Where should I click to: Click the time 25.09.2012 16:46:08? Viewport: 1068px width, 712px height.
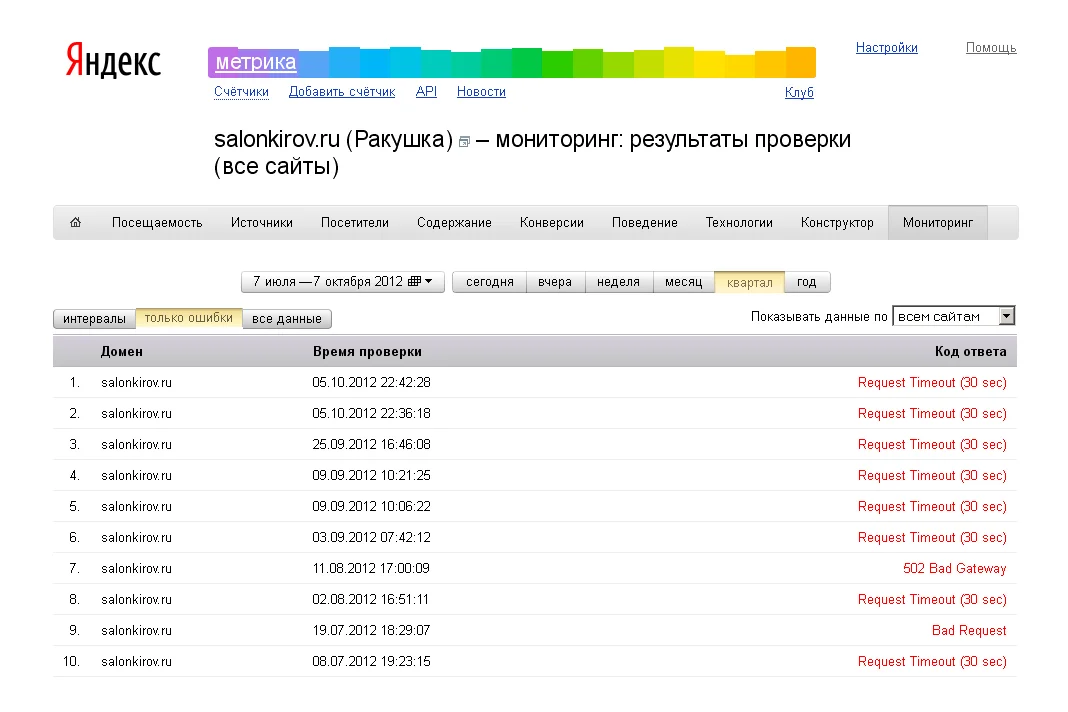point(371,444)
